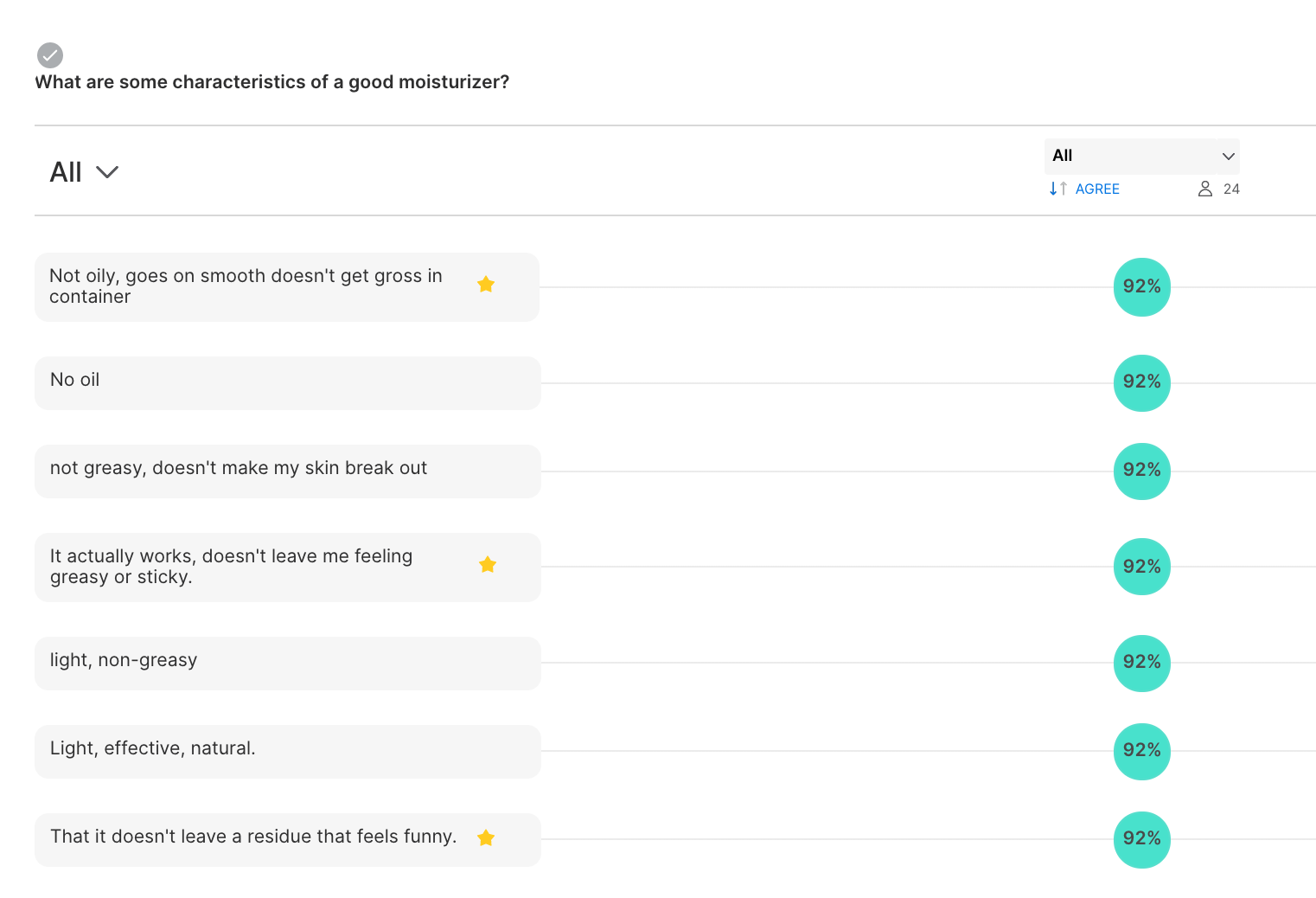Click the sort arrows icon beside AGREE
The width and height of the screenshot is (1316, 898).
pos(1057,189)
